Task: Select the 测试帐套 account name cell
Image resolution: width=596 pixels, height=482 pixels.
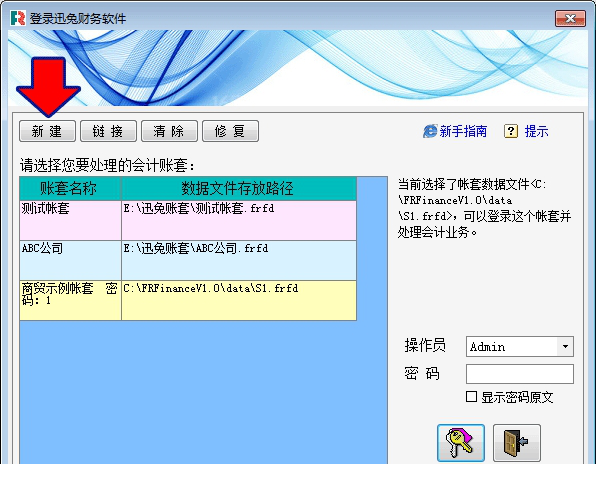Action: click(70, 220)
